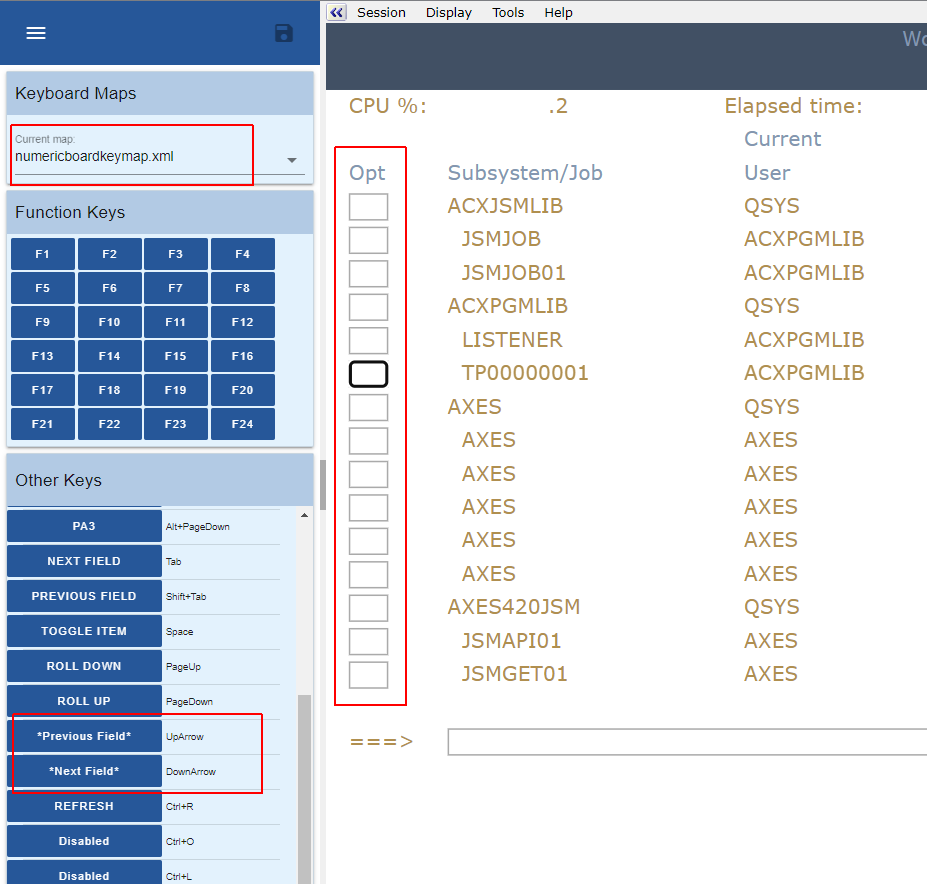Open the Help menu
The image size is (927, 884).
(558, 12)
